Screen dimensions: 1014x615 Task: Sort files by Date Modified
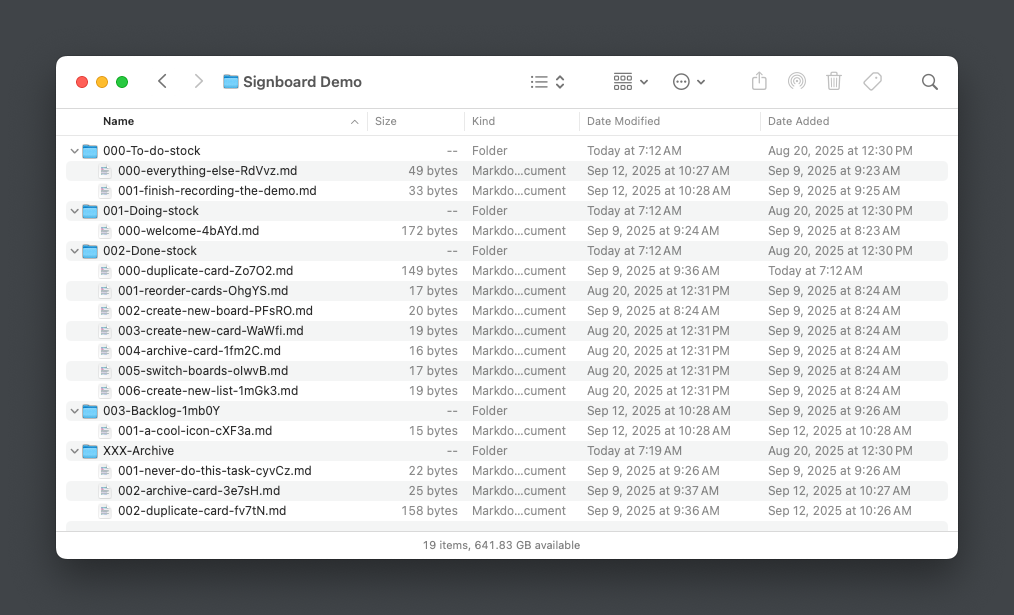coord(624,121)
